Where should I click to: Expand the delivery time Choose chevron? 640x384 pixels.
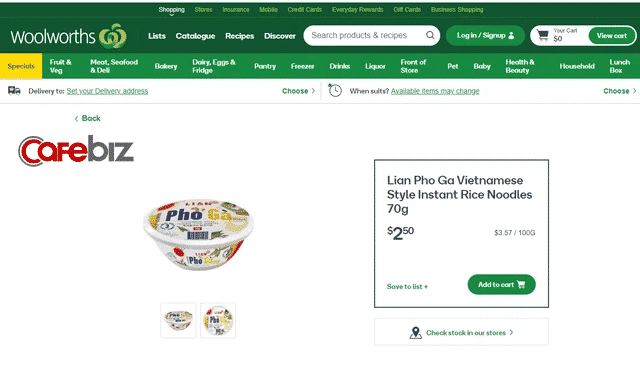634,91
